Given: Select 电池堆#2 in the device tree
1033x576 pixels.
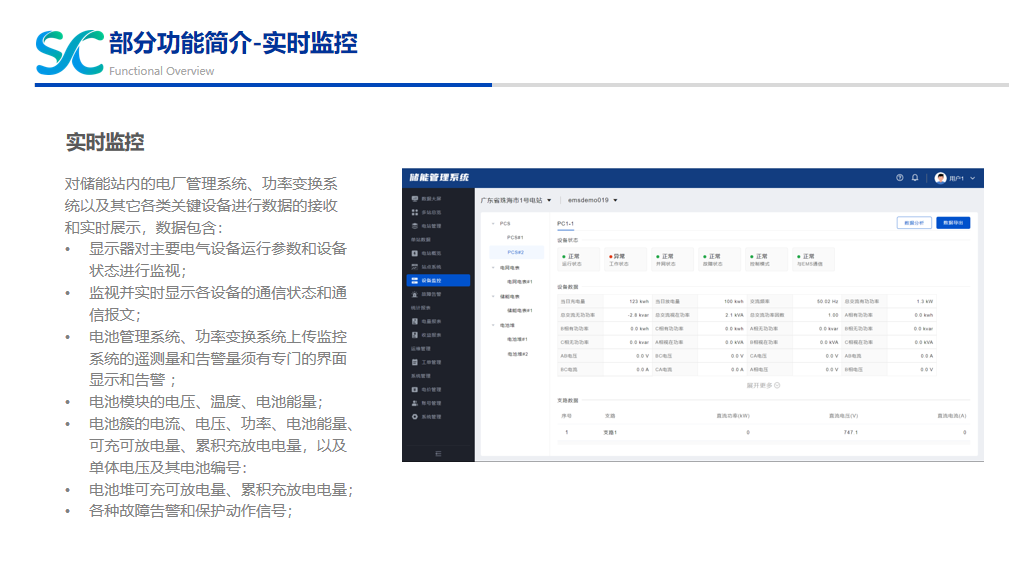Looking at the screenshot, I should click(x=517, y=354).
